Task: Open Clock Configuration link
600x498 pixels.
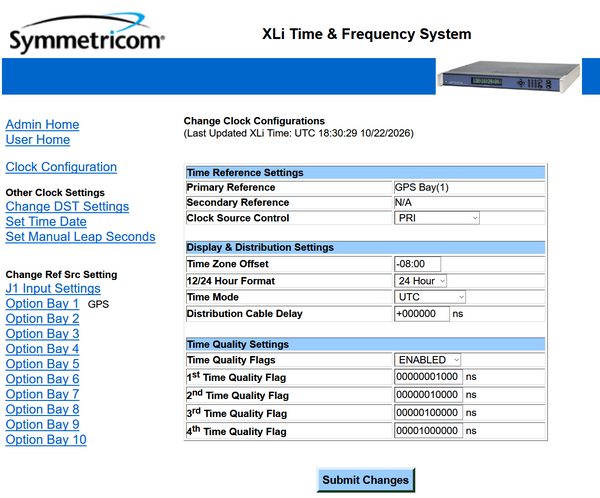Action: pyautogui.click(x=61, y=167)
